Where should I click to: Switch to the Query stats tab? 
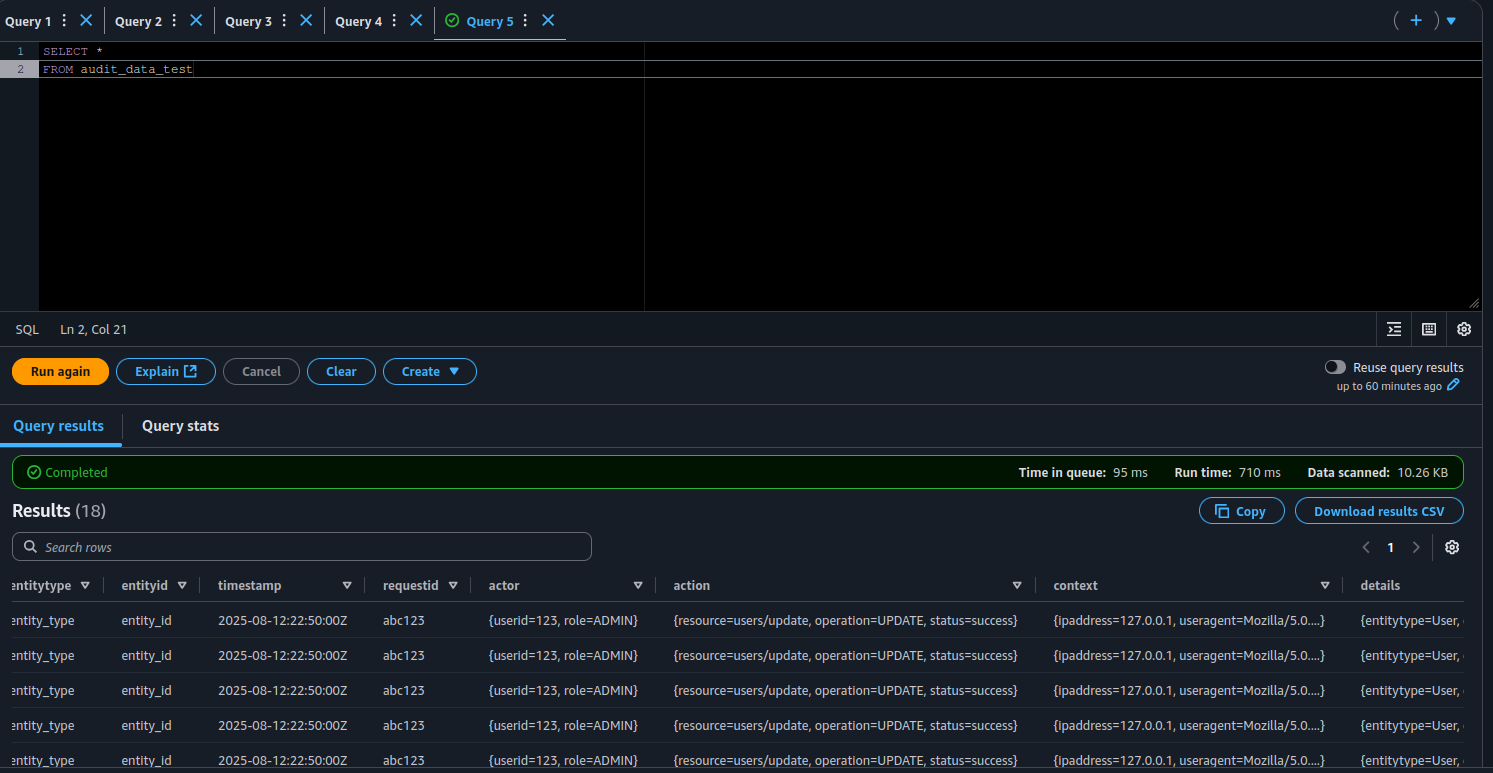pos(180,426)
